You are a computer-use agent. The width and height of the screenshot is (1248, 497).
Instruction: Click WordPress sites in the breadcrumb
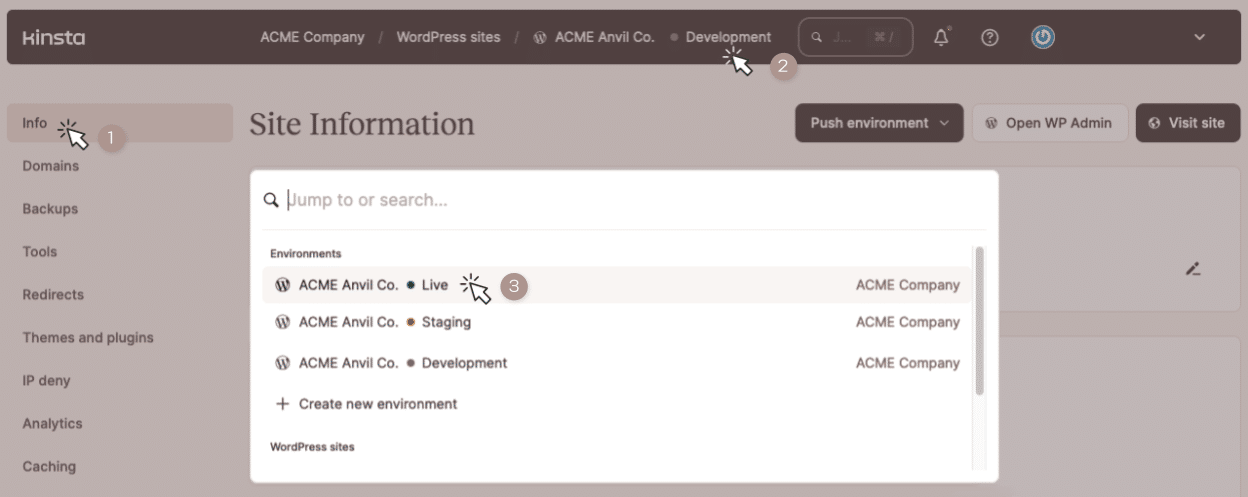[448, 37]
